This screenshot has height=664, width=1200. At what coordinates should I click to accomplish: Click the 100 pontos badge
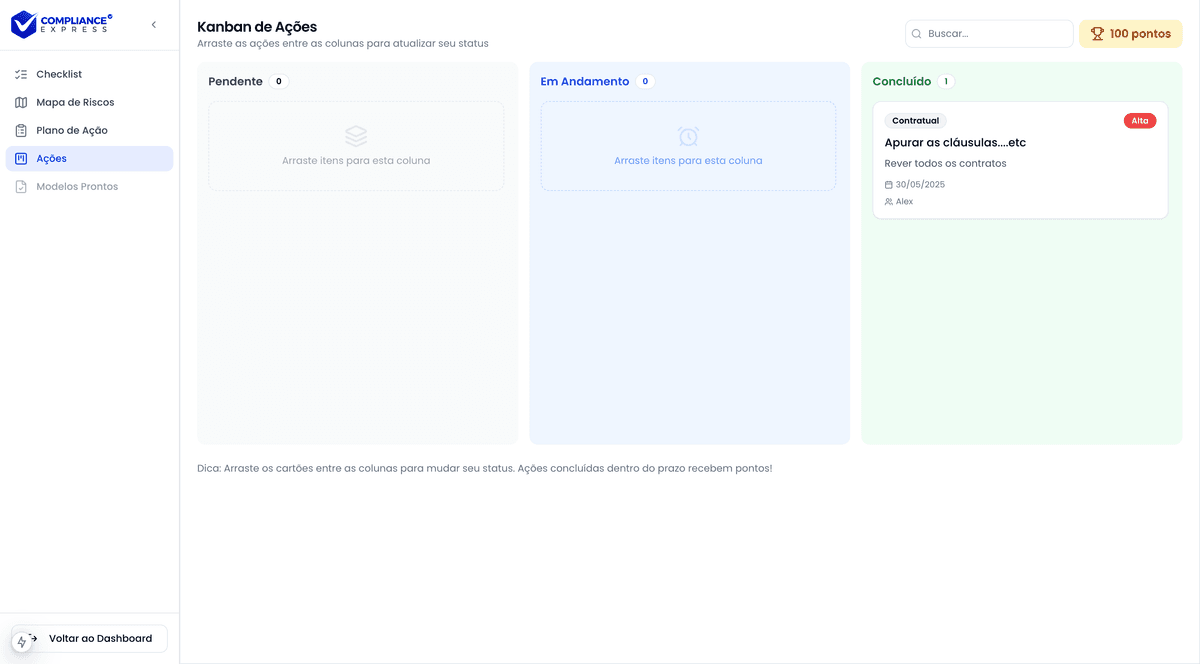(1130, 33)
